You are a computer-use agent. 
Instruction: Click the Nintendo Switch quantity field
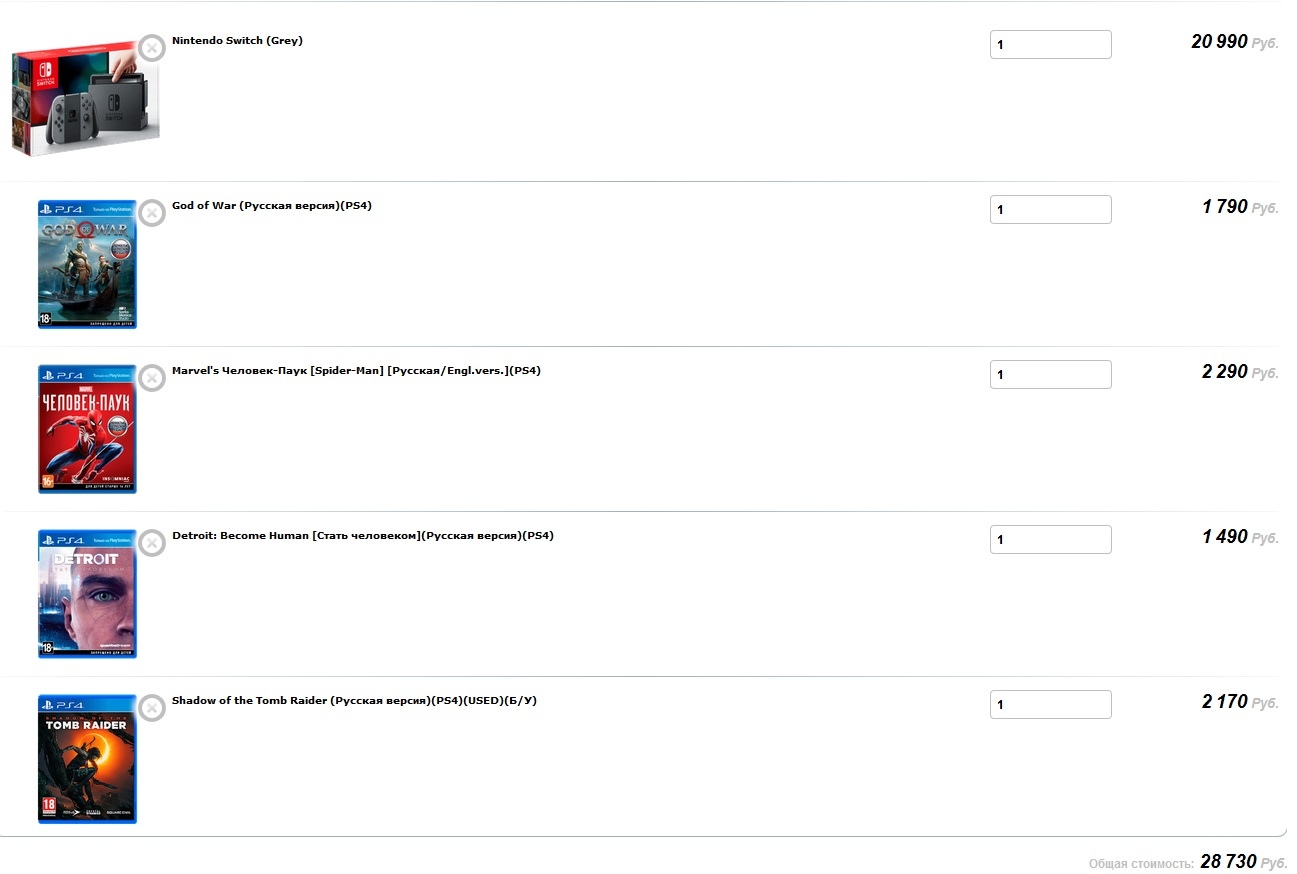point(1050,45)
